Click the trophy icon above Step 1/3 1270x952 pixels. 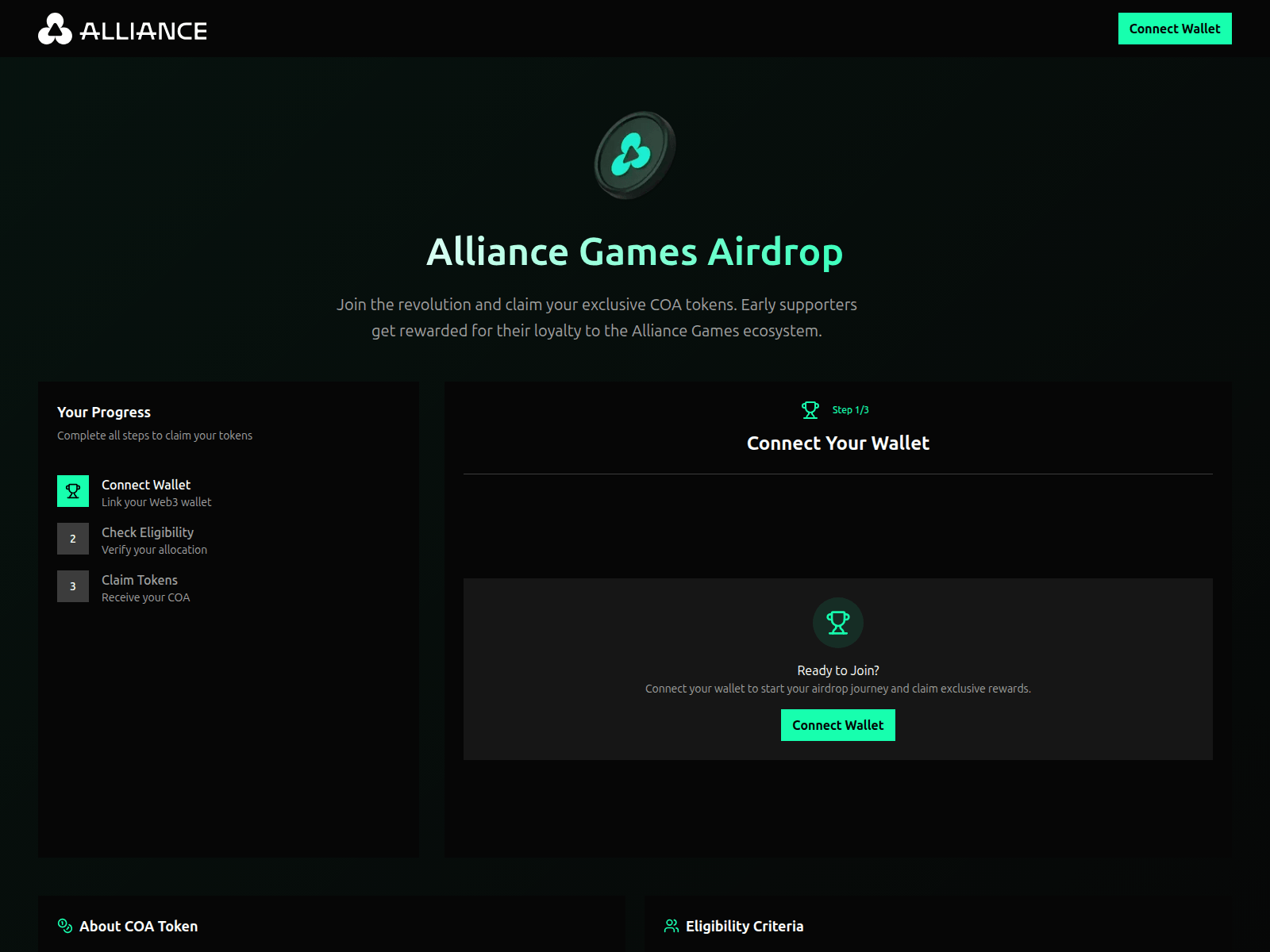pos(810,410)
